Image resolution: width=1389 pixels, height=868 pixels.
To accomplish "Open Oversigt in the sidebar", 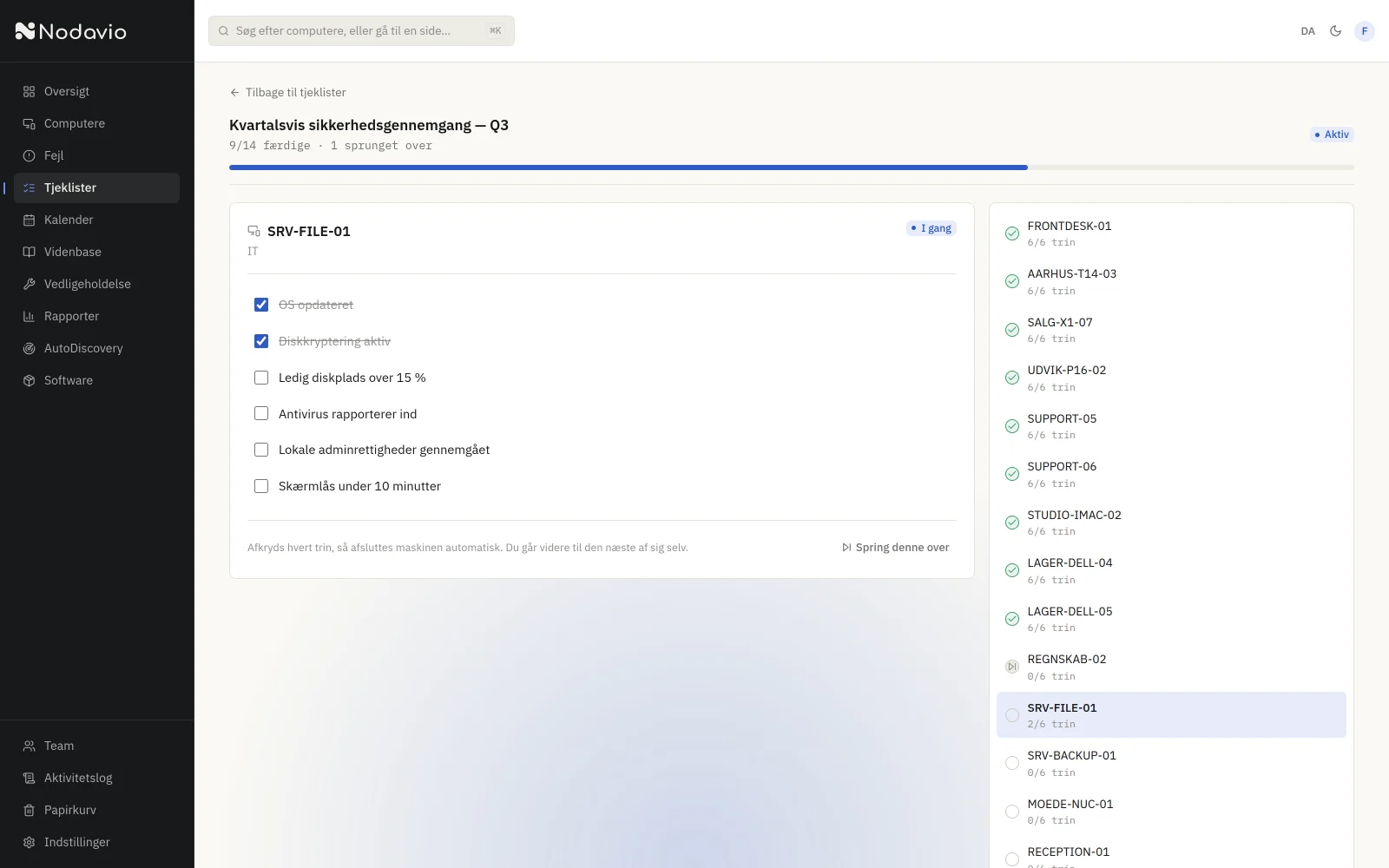I will tap(96, 91).
